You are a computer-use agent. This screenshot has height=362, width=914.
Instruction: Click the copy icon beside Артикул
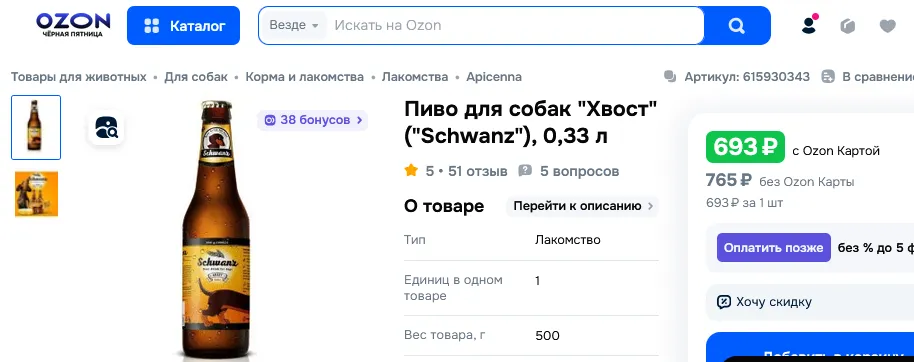click(670, 77)
